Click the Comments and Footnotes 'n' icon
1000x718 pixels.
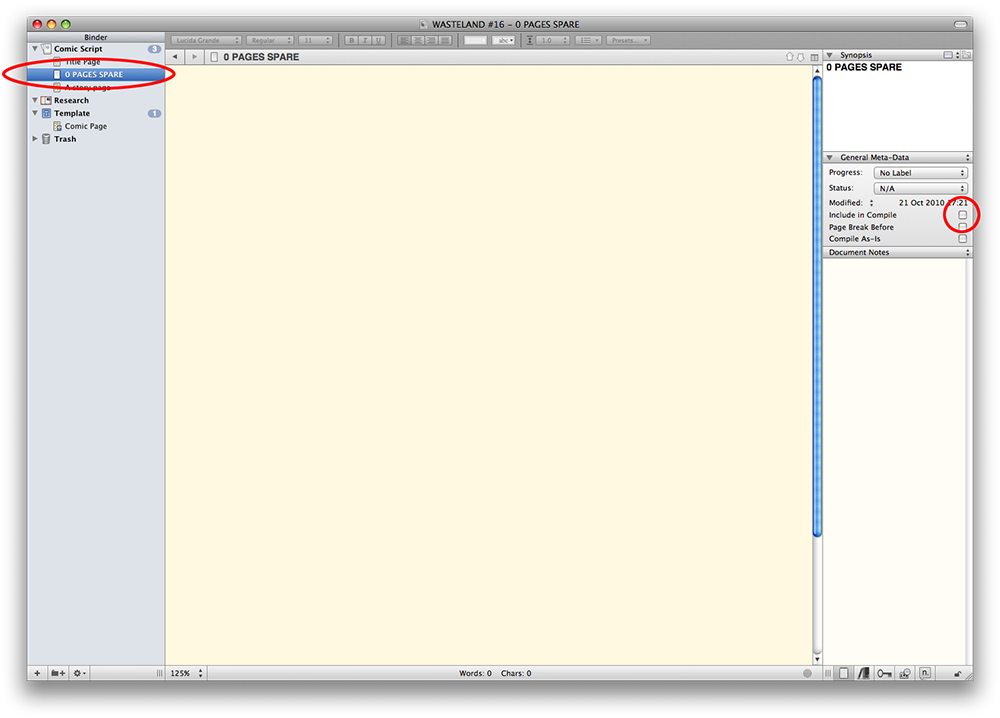tap(925, 674)
